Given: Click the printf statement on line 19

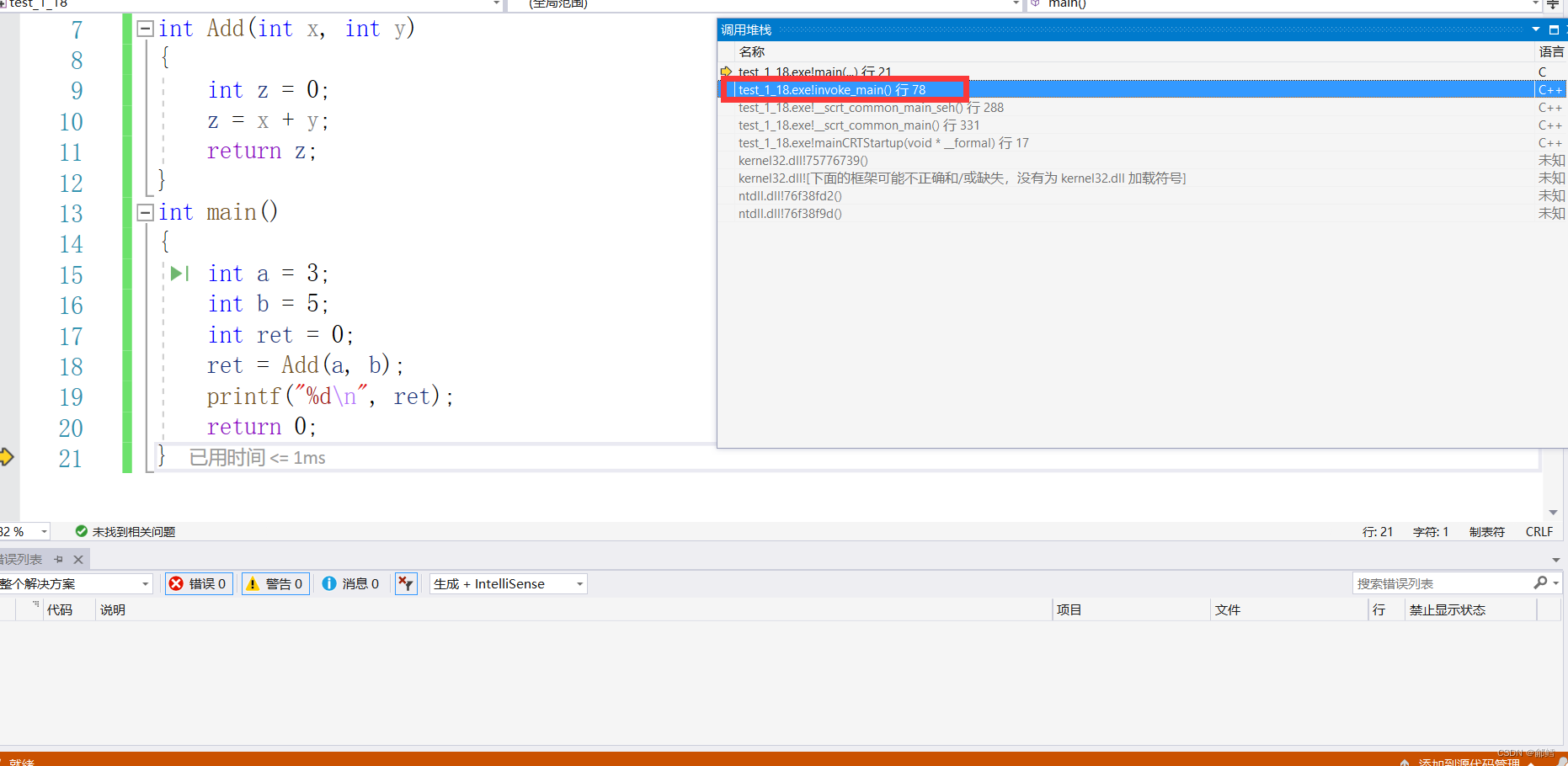Looking at the screenshot, I should [330, 396].
